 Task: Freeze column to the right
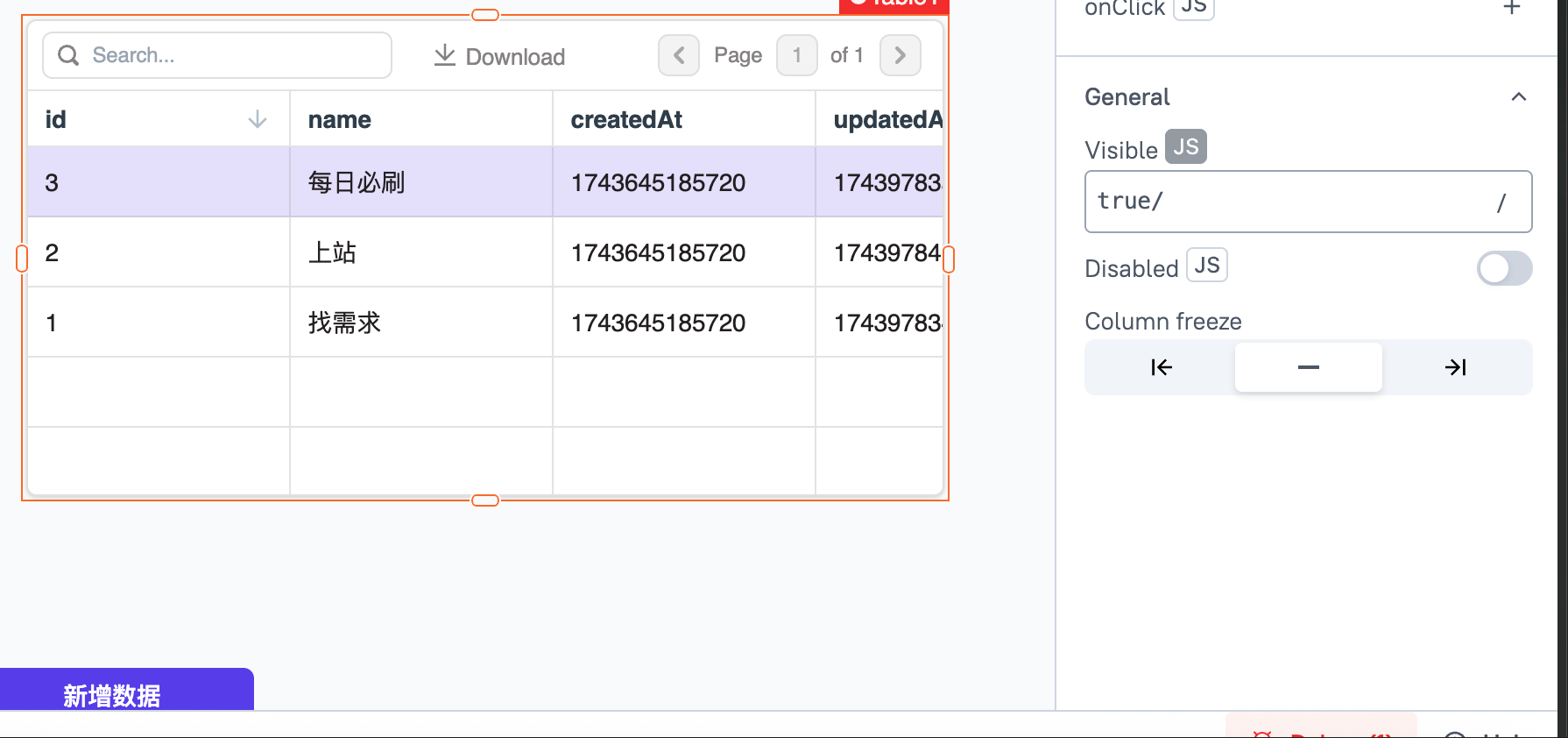1455,367
